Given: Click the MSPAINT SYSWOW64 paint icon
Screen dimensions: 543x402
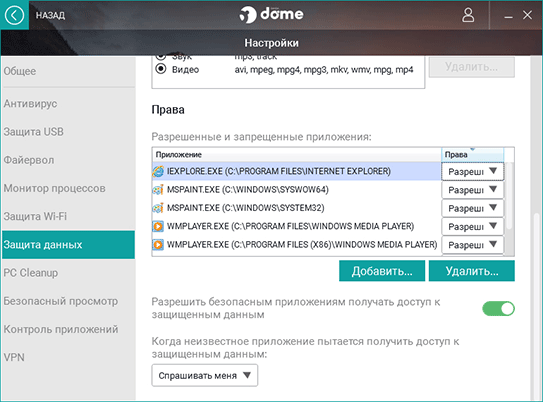Looking at the screenshot, I should 158,189.
